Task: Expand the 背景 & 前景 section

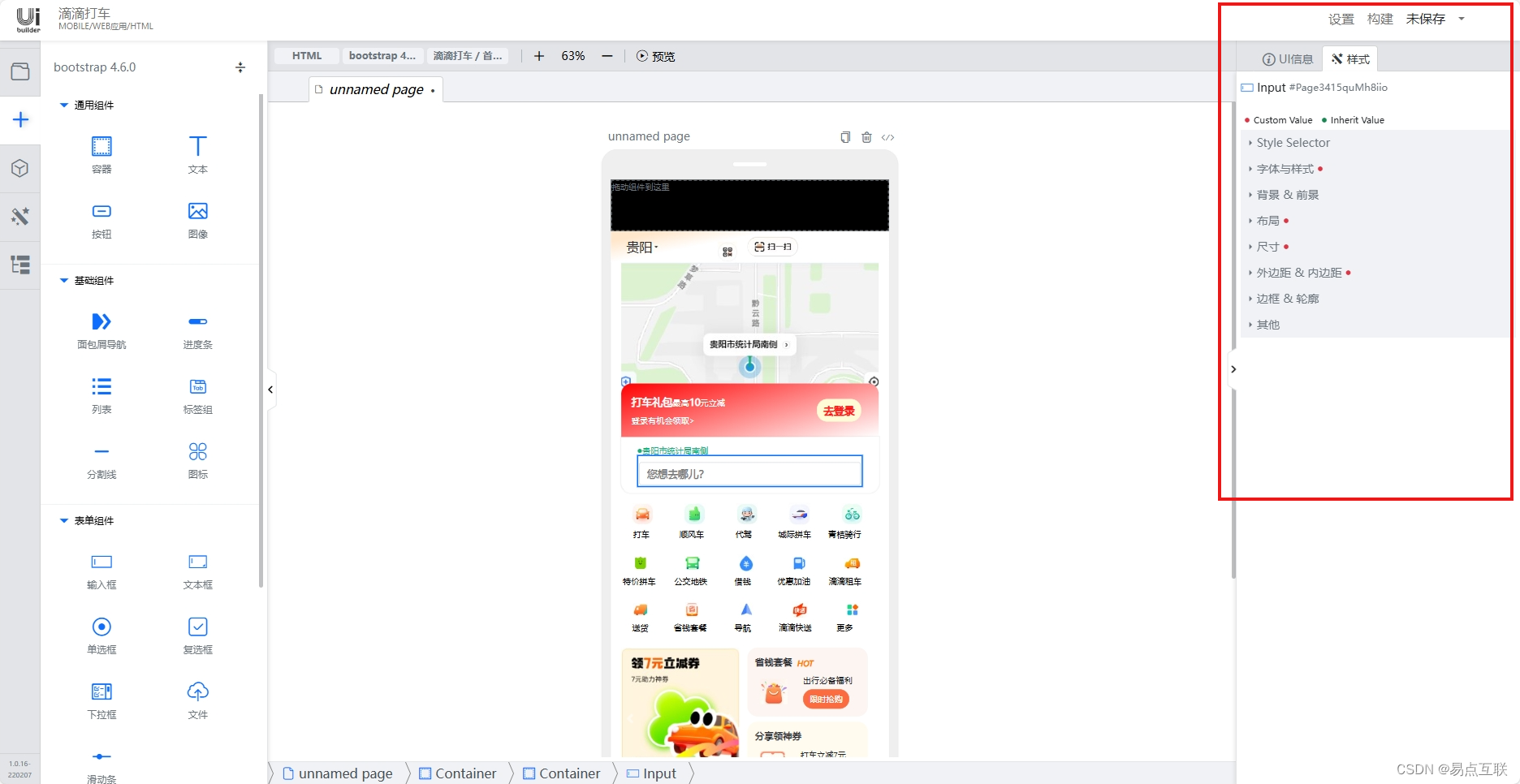Action: 1374,195
